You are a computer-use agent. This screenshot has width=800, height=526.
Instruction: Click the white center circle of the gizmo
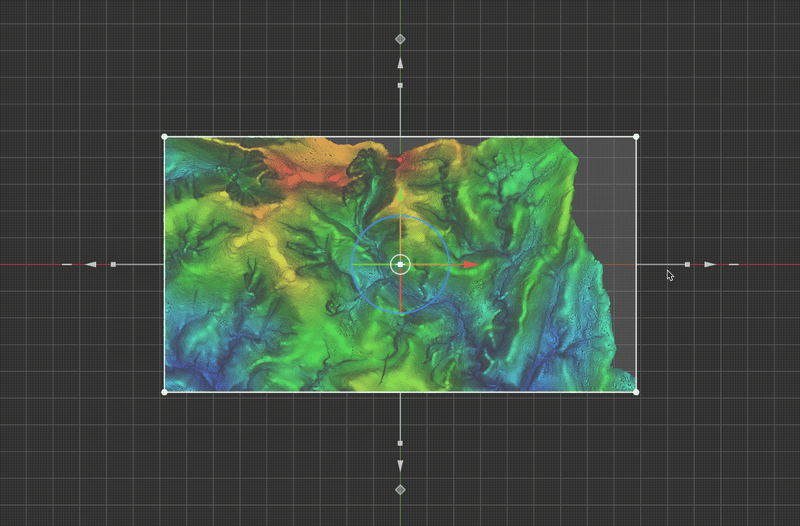(x=400, y=264)
